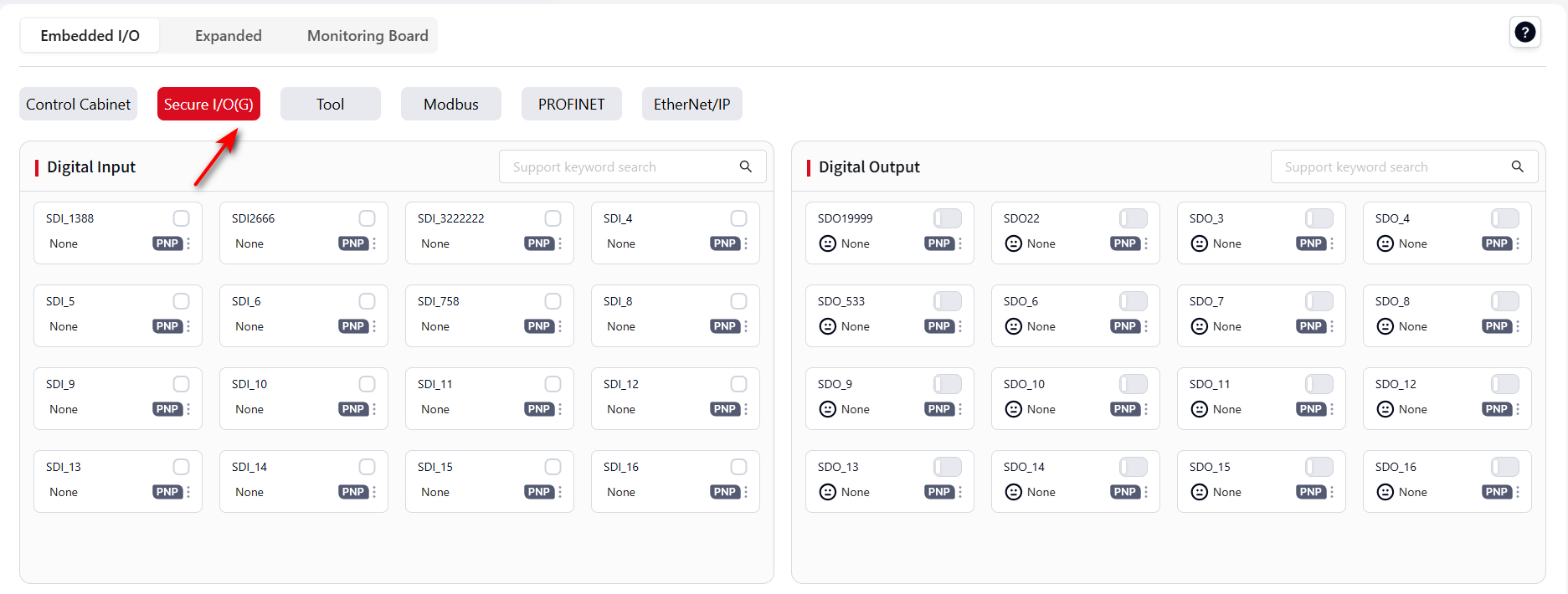Image resolution: width=1568 pixels, height=594 pixels.
Task: Click the PNP badge on SDI_1388
Action: coord(167,243)
